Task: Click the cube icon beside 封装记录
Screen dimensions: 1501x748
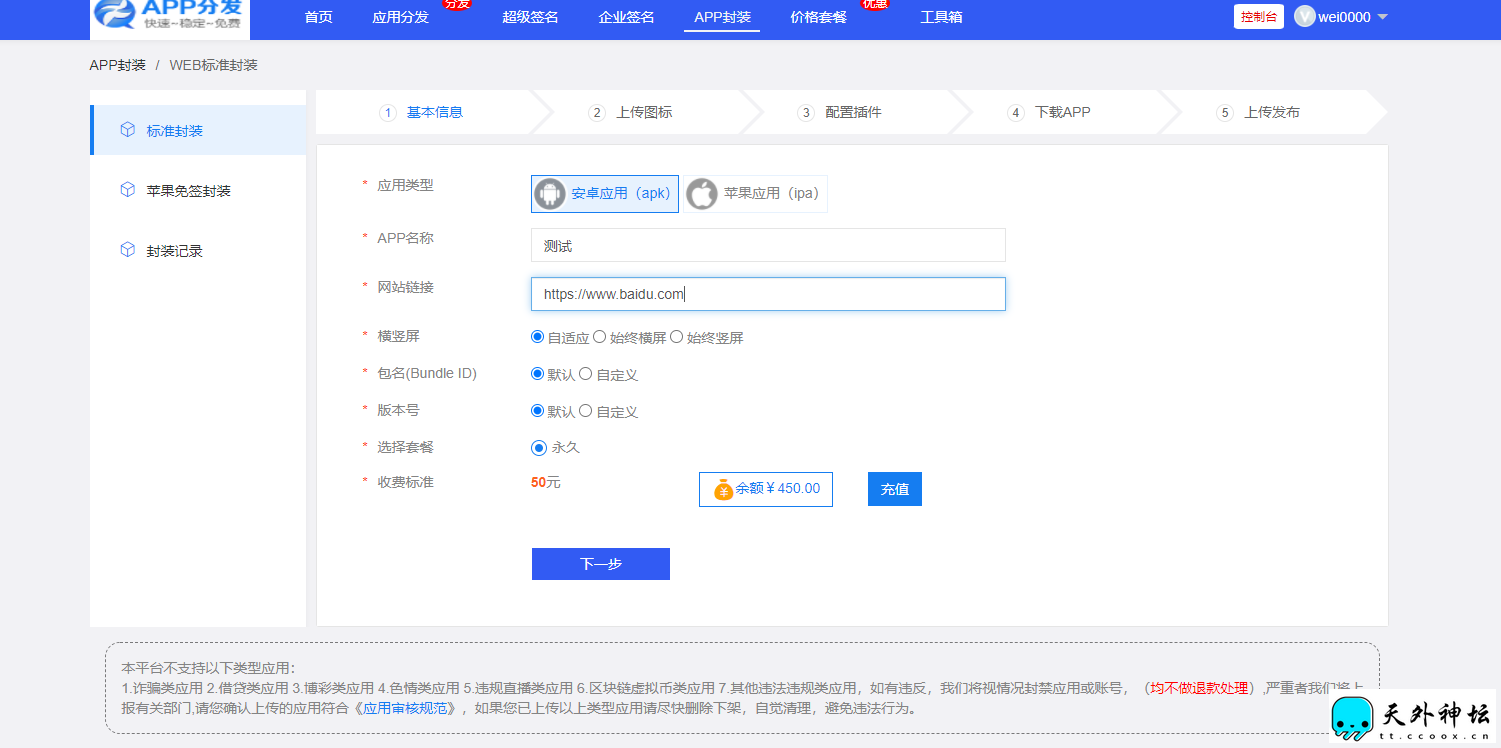Action: [127, 250]
